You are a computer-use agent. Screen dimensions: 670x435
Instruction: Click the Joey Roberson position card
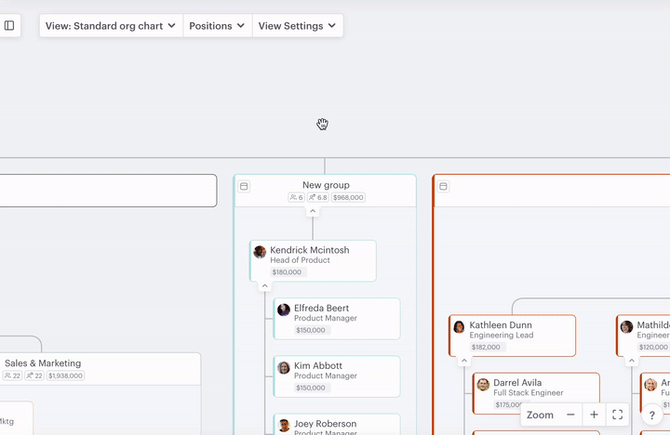337,424
